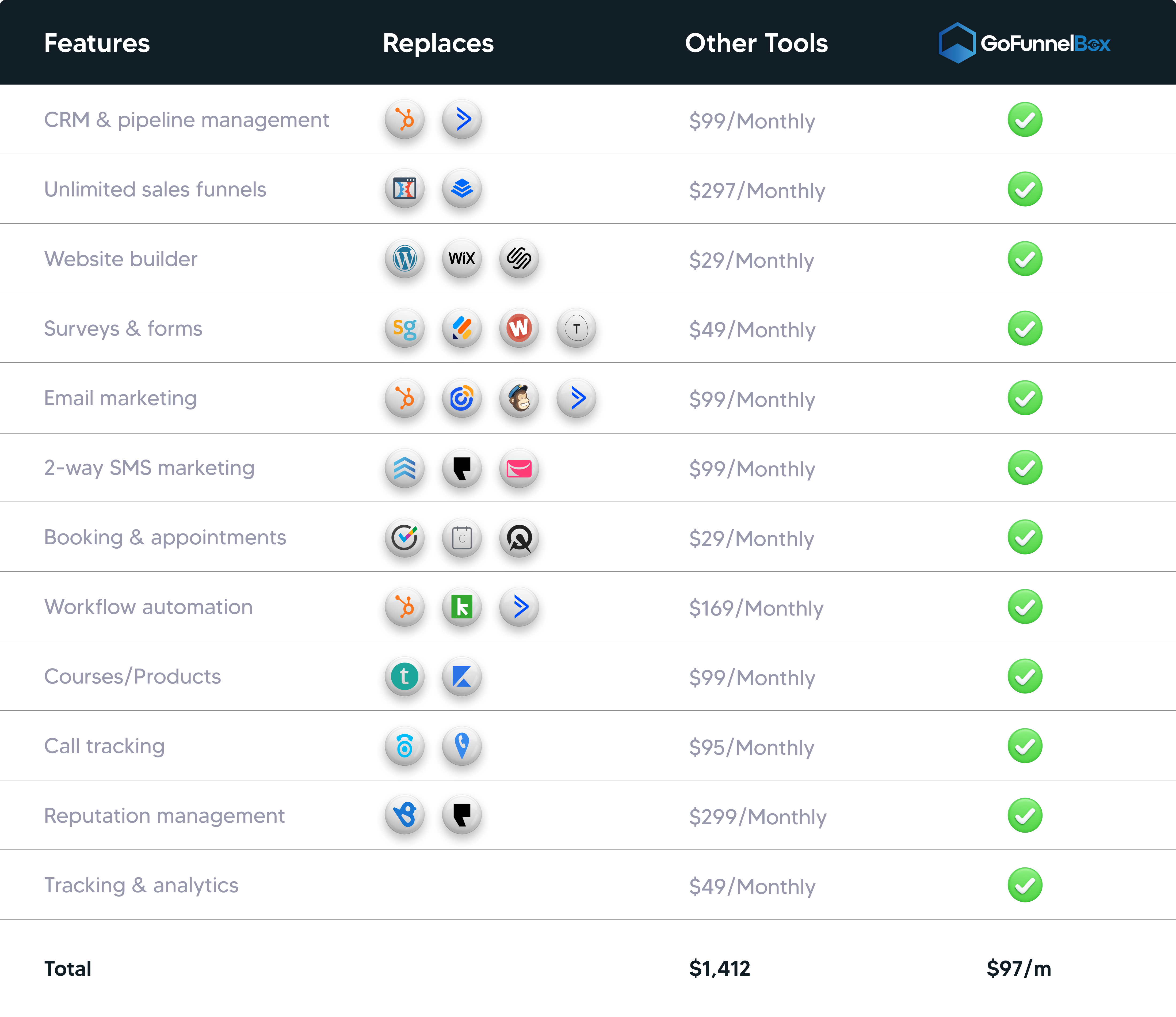
Task: Click the HubSpot icon in CRM row
Action: click(x=405, y=120)
